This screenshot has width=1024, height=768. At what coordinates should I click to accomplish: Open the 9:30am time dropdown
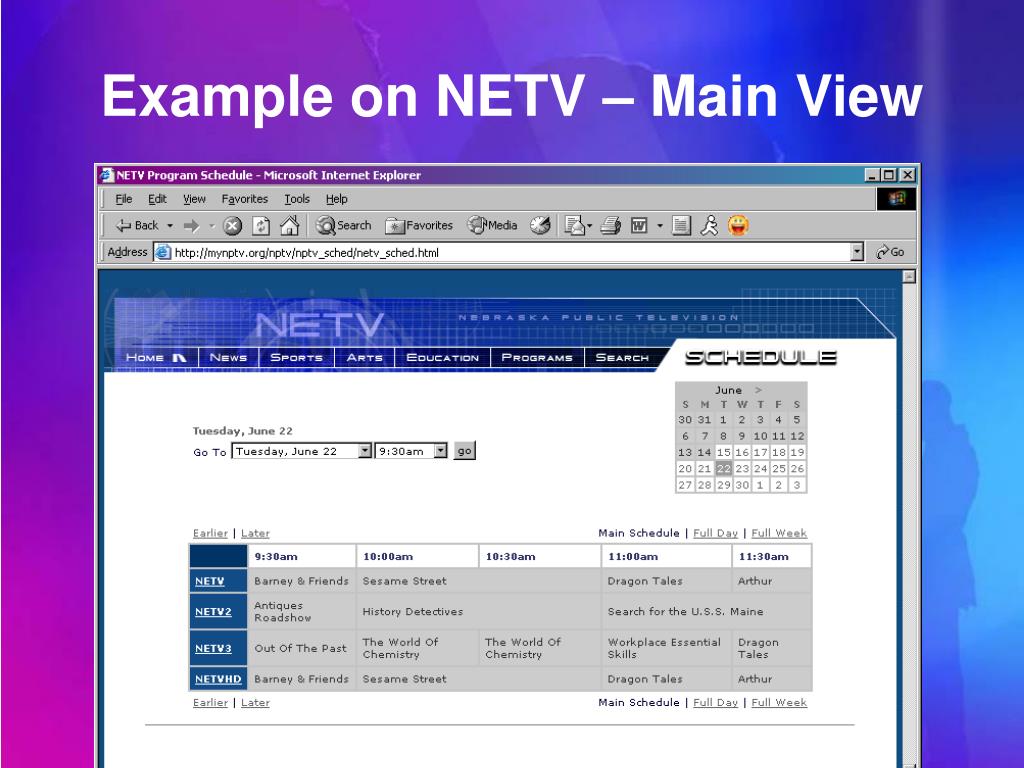[x=441, y=451]
